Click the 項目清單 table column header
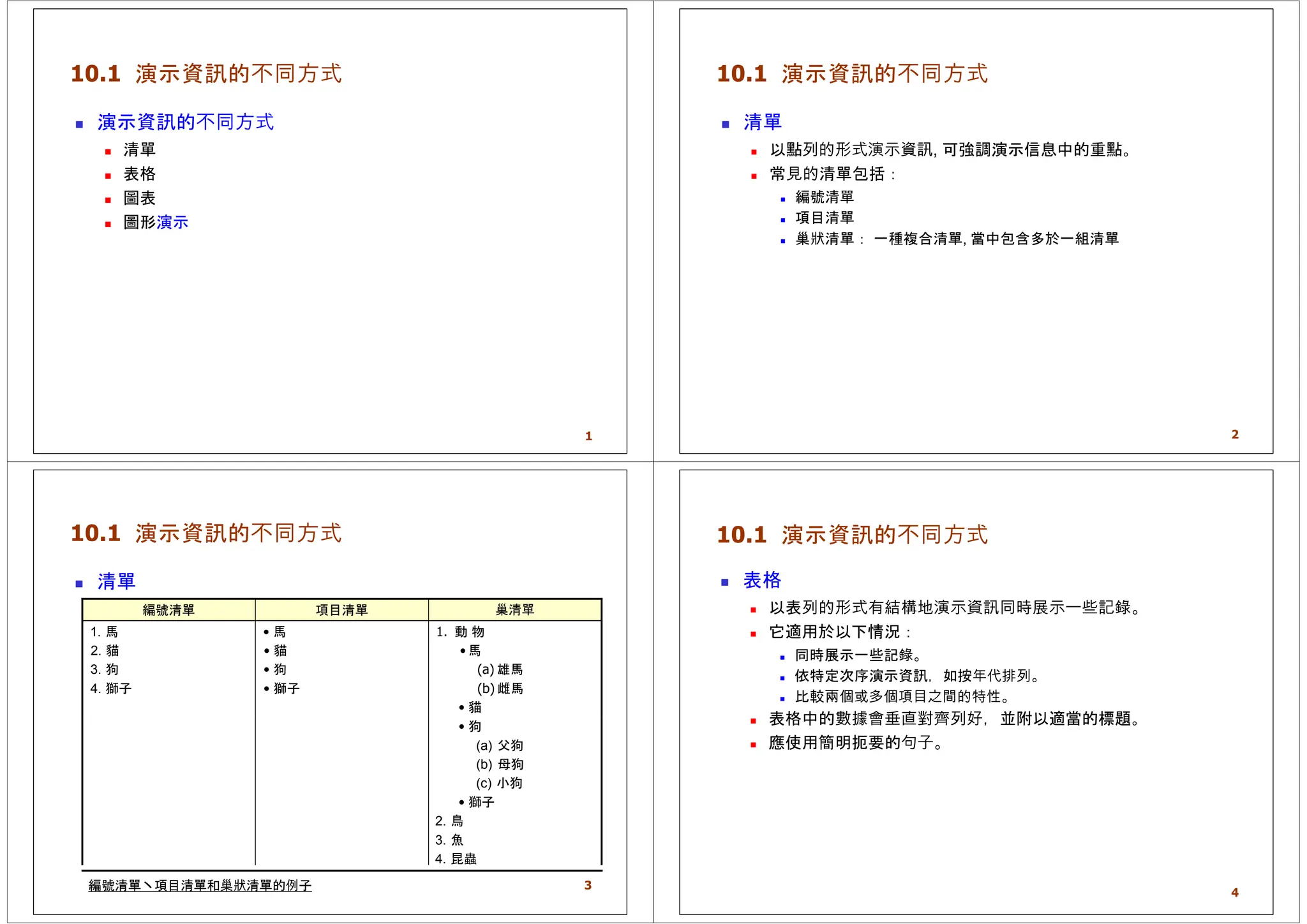This screenshot has width=1307, height=924. [x=341, y=610]
